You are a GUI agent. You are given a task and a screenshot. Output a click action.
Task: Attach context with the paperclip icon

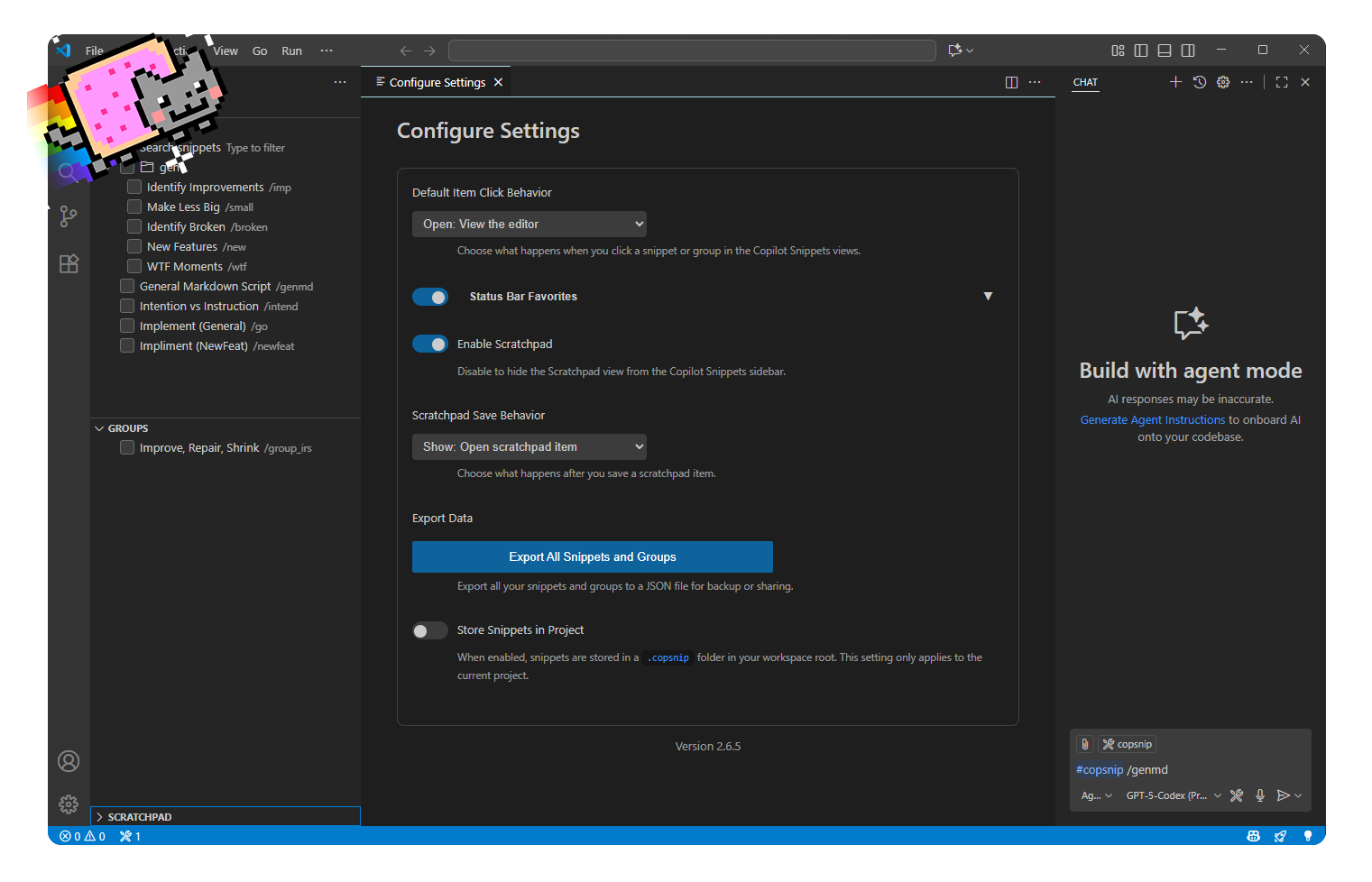pos(1085,743)
